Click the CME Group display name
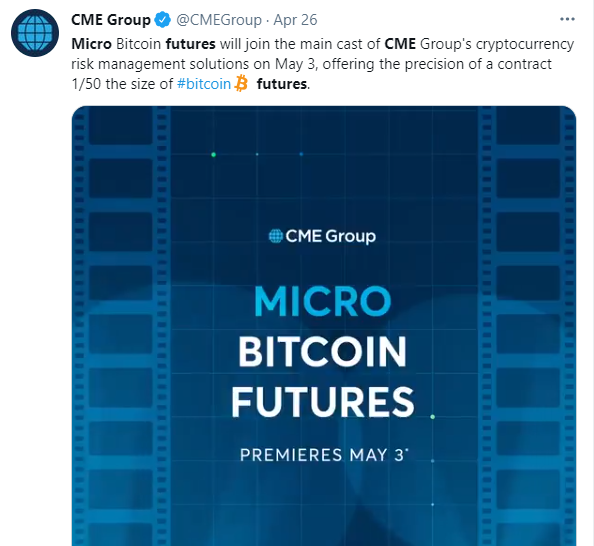This screenshot has height=546, width=594. [111, 20]
